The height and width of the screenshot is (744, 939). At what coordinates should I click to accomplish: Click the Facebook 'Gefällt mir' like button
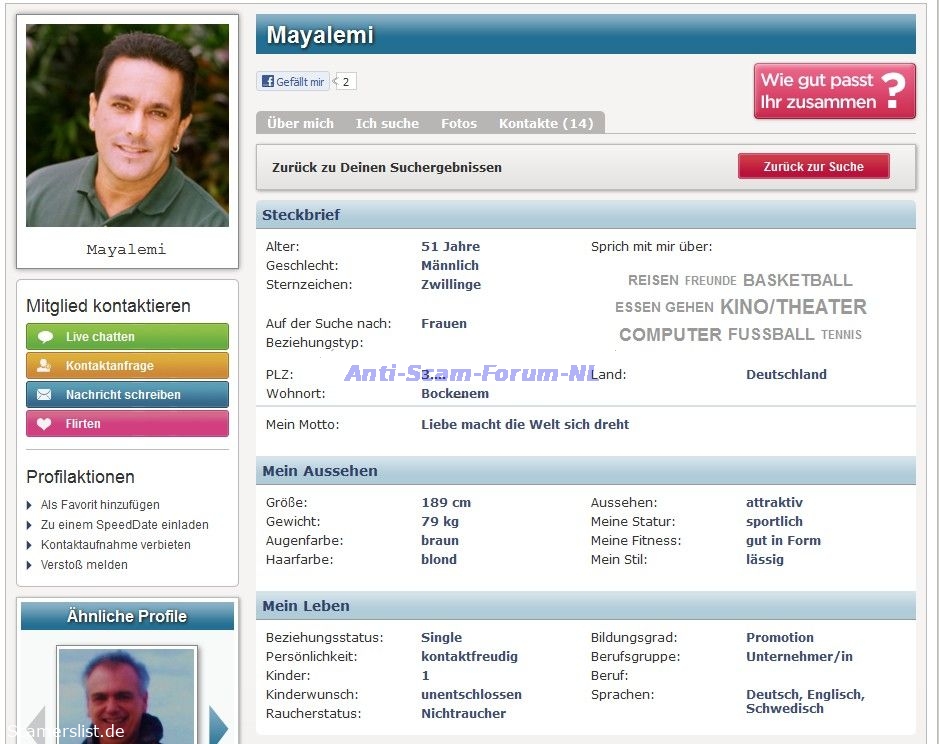pos(292,82)
